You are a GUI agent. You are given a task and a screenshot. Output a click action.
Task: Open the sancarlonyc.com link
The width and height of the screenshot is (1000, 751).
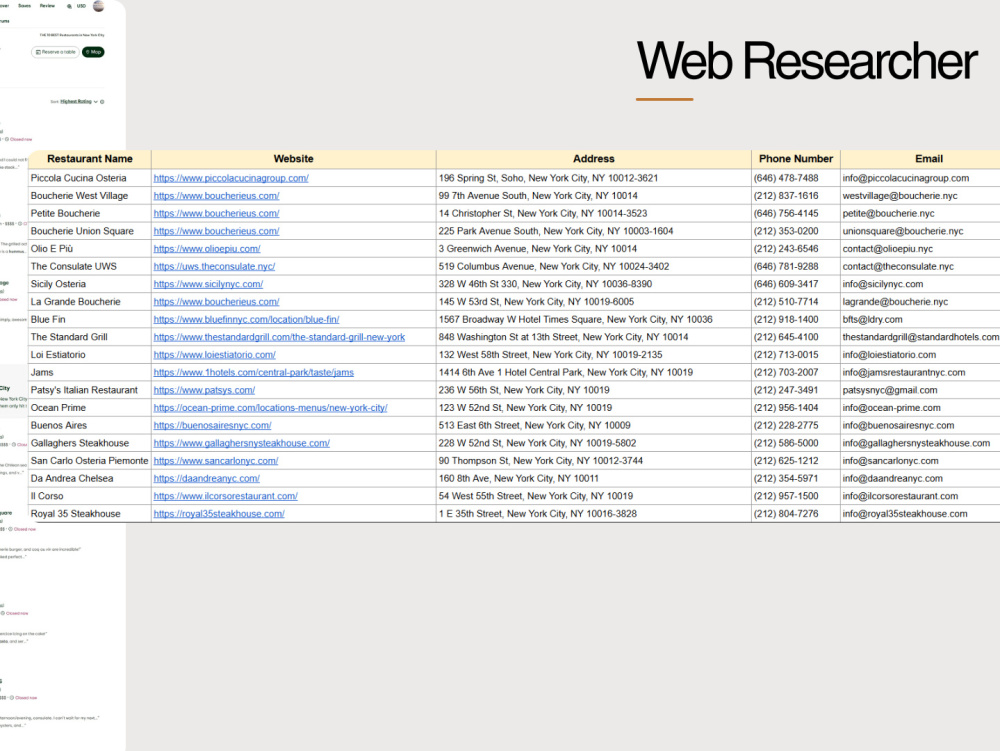click(x=216, y=461)
